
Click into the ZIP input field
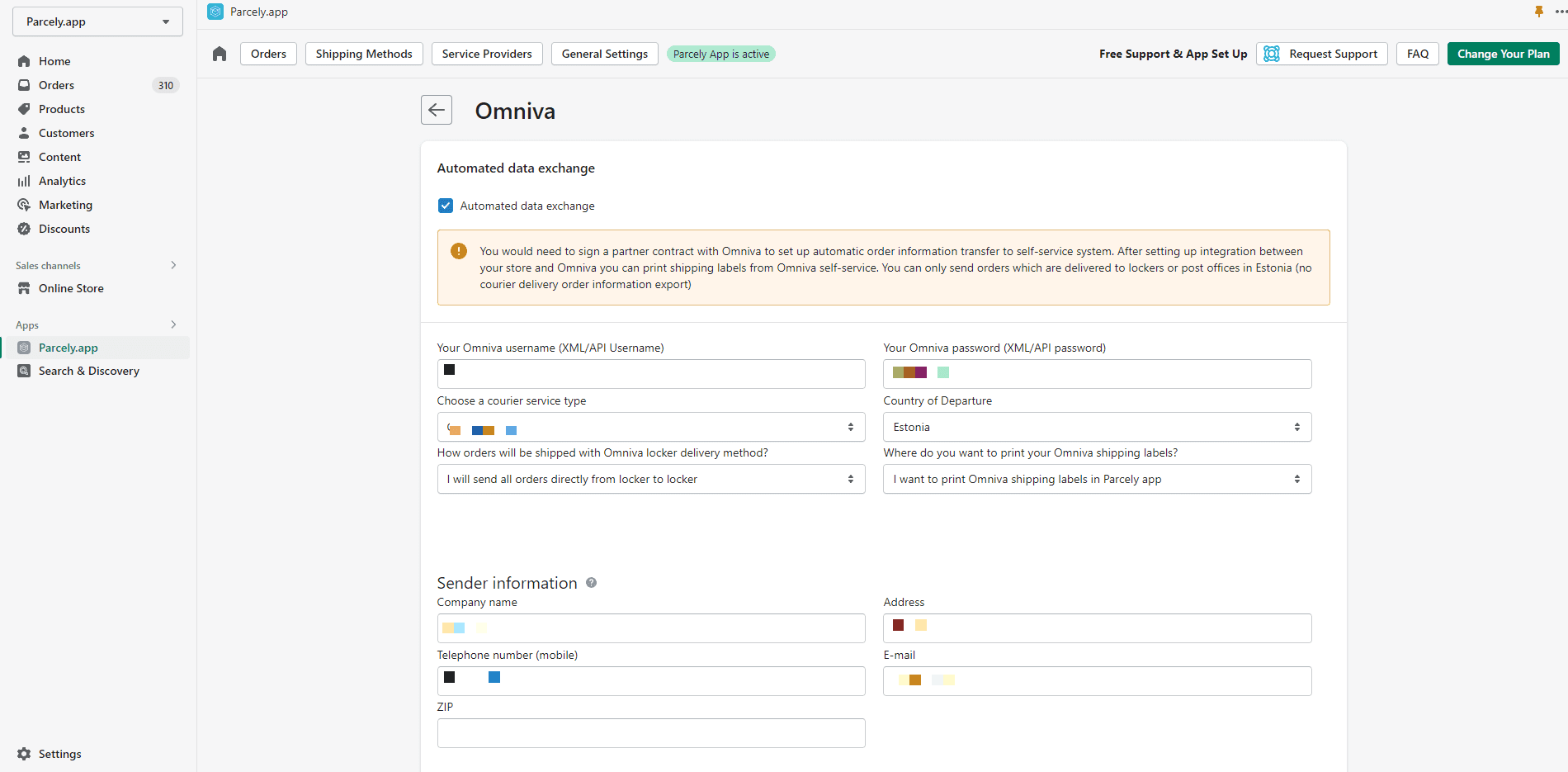650,733
